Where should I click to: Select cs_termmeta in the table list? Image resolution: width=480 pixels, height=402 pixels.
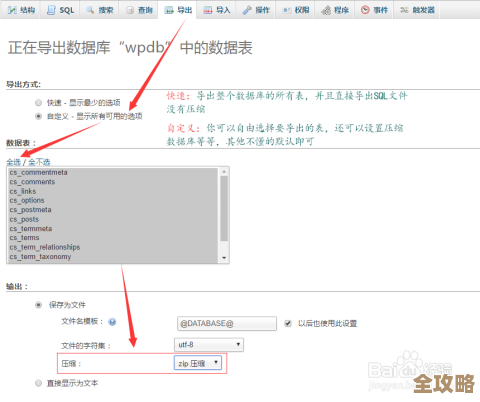[113, 229]
